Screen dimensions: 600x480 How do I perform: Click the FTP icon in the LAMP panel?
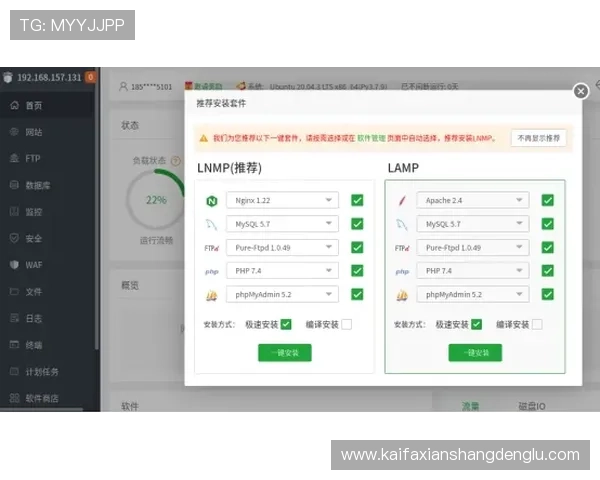[x=402, y=248]
